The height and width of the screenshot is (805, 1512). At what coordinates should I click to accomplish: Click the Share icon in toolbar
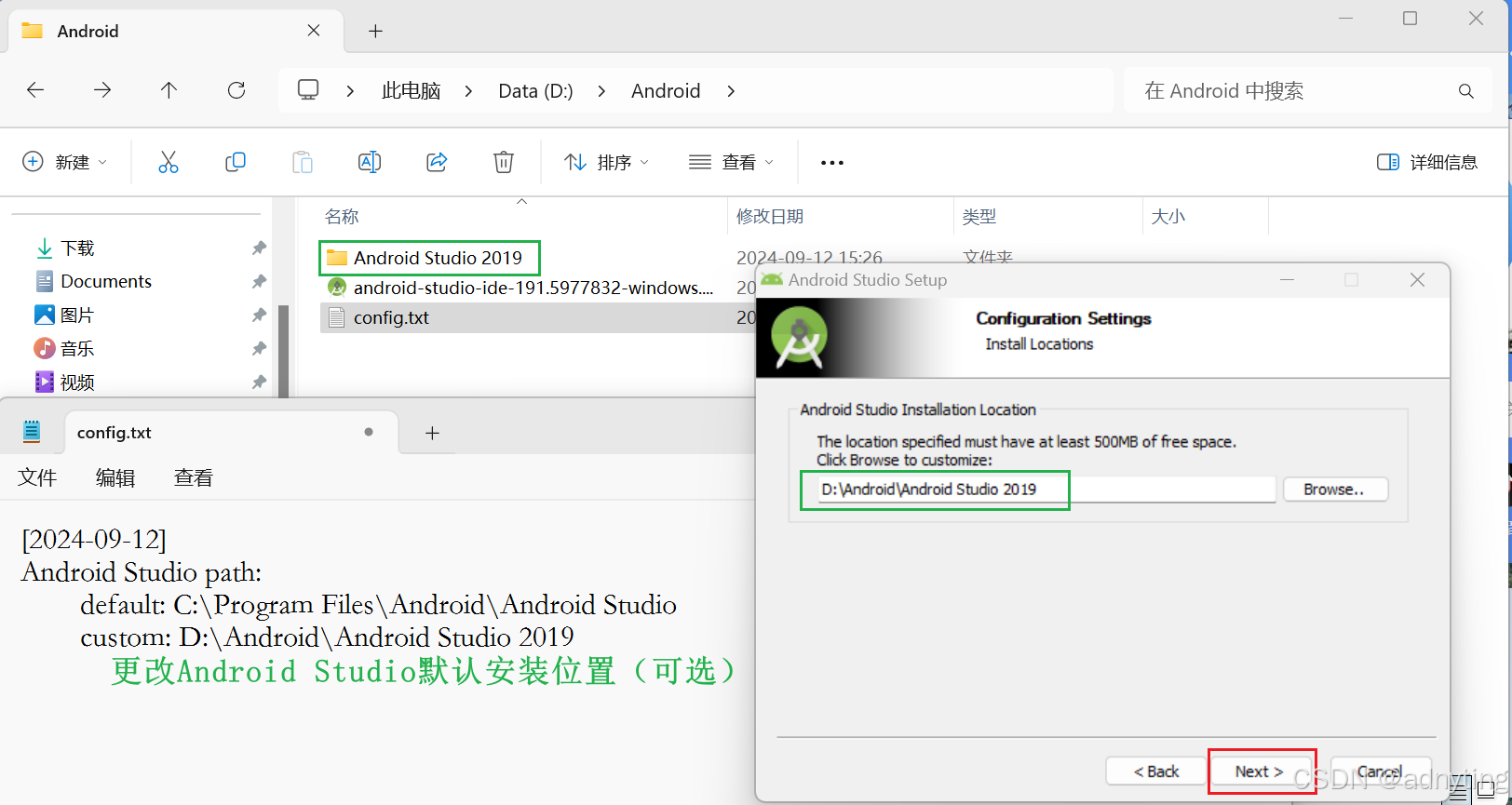pos(437,162)
